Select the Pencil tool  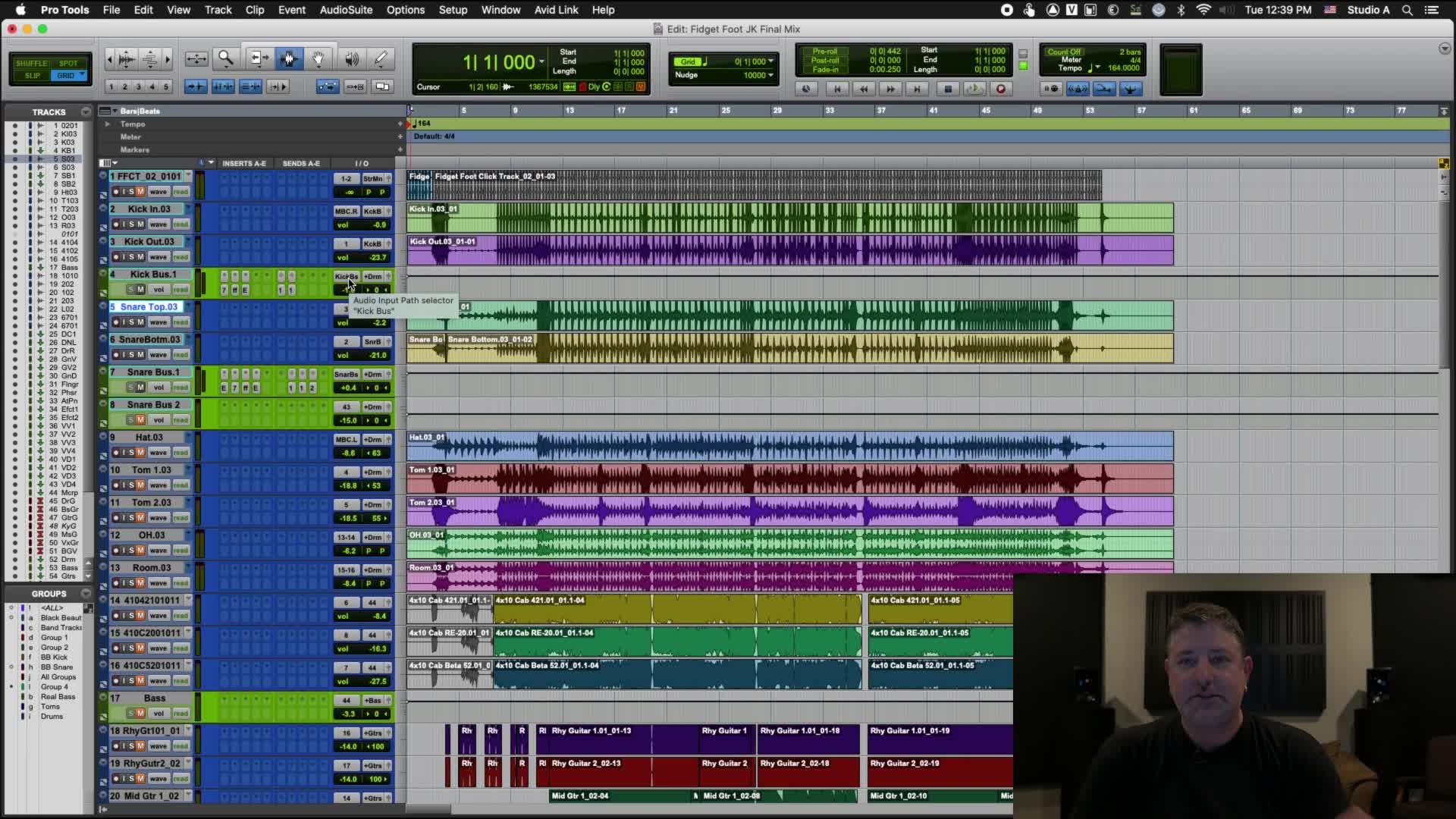coord(381,58)
